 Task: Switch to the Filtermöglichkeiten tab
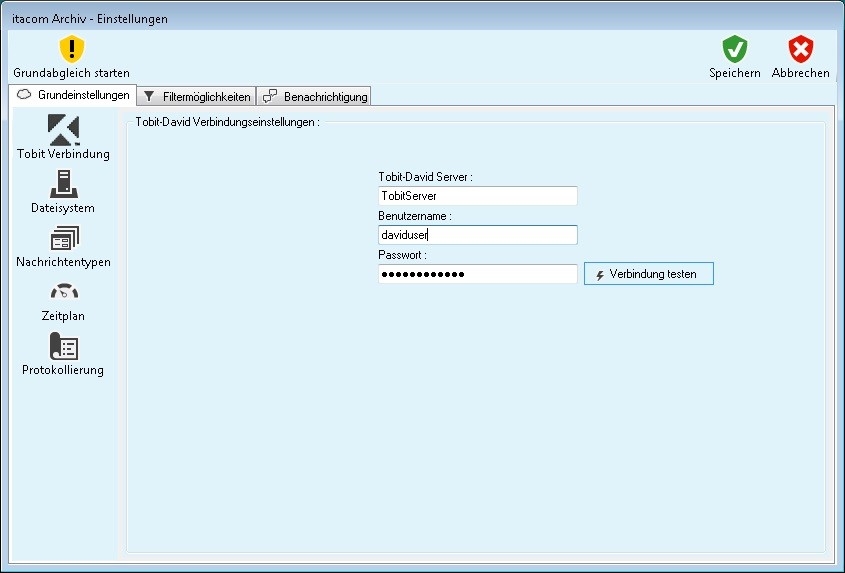click(x=197, y=96)
